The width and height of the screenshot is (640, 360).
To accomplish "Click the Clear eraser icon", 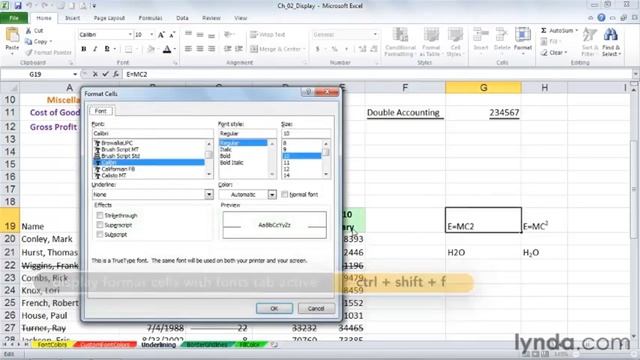I will 544,53.
